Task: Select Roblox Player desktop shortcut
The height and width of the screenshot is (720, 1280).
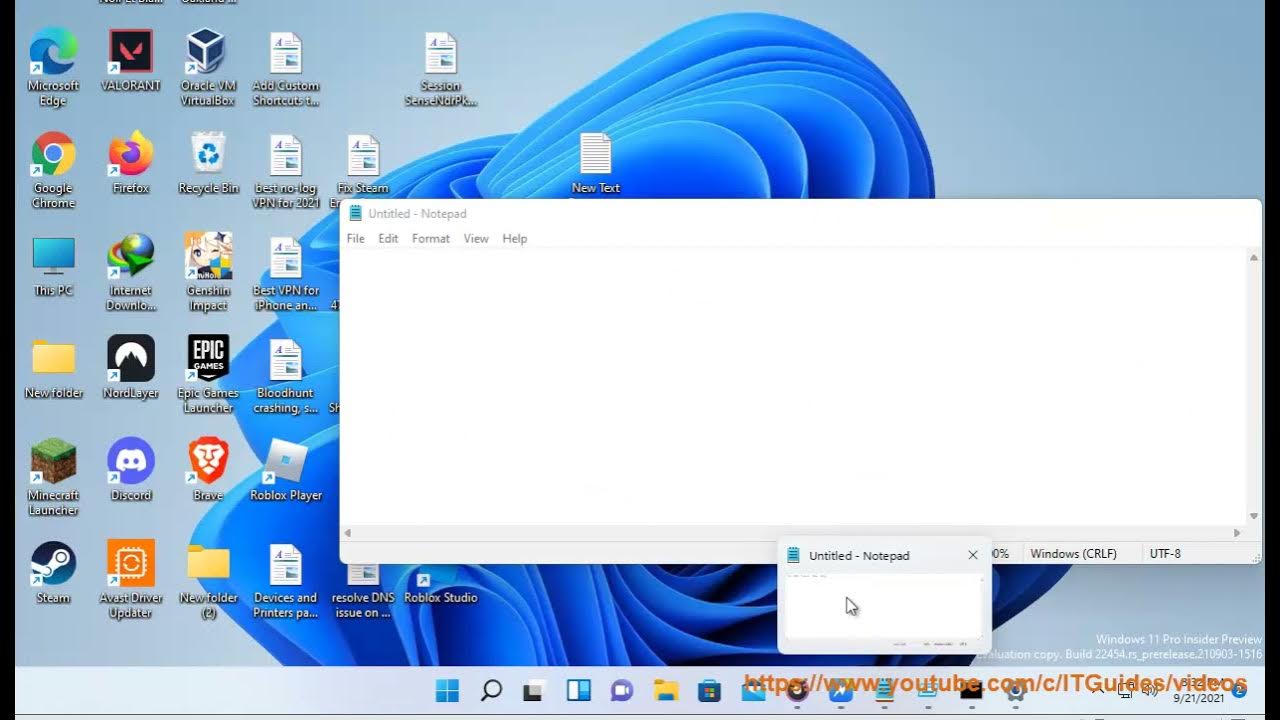Action: pos(286,470)
